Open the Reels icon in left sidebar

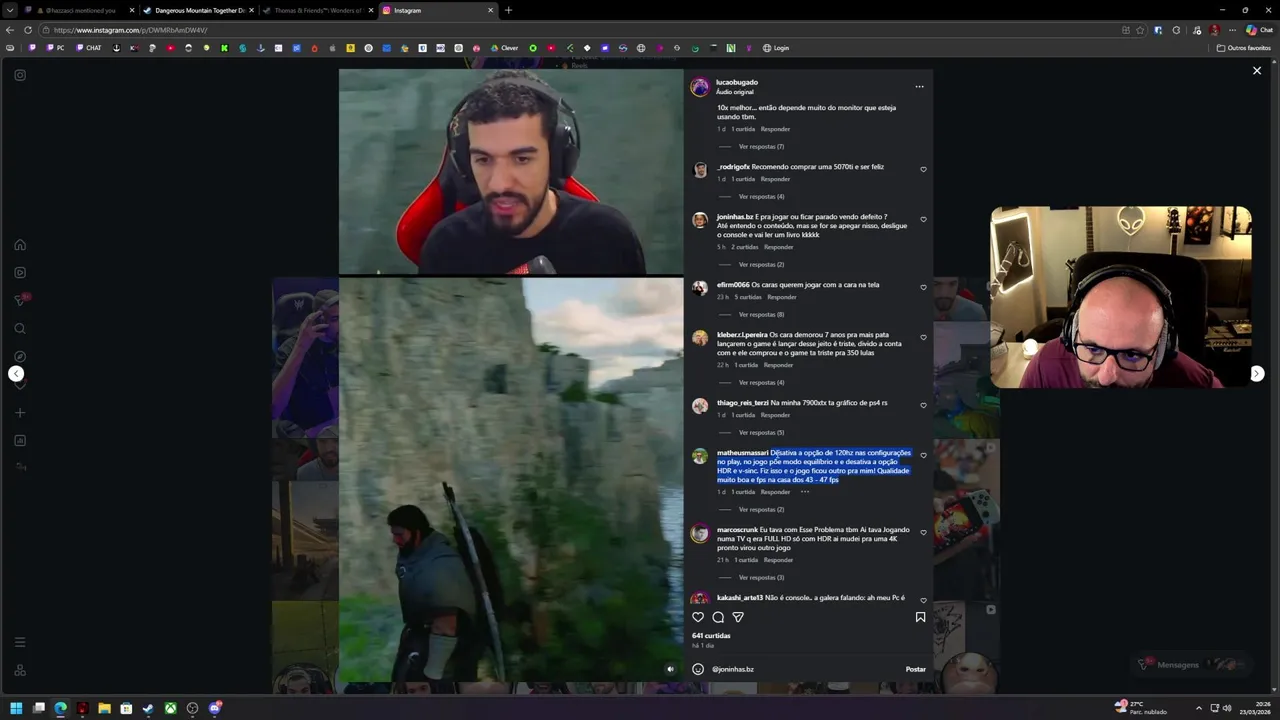pos(19,272)
